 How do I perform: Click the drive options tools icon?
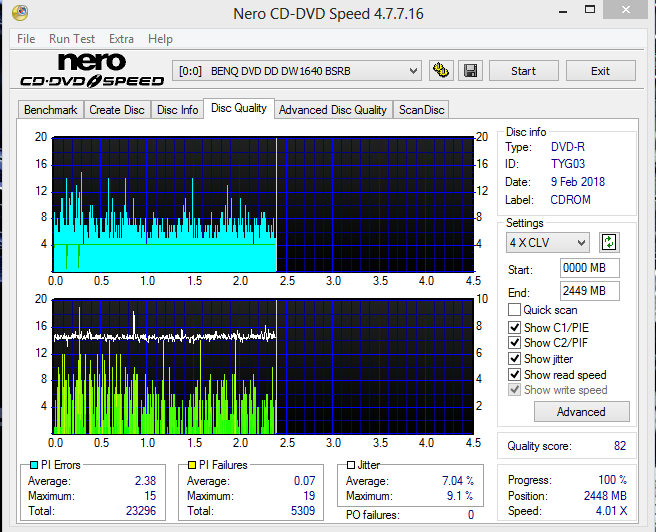point(441,71)
